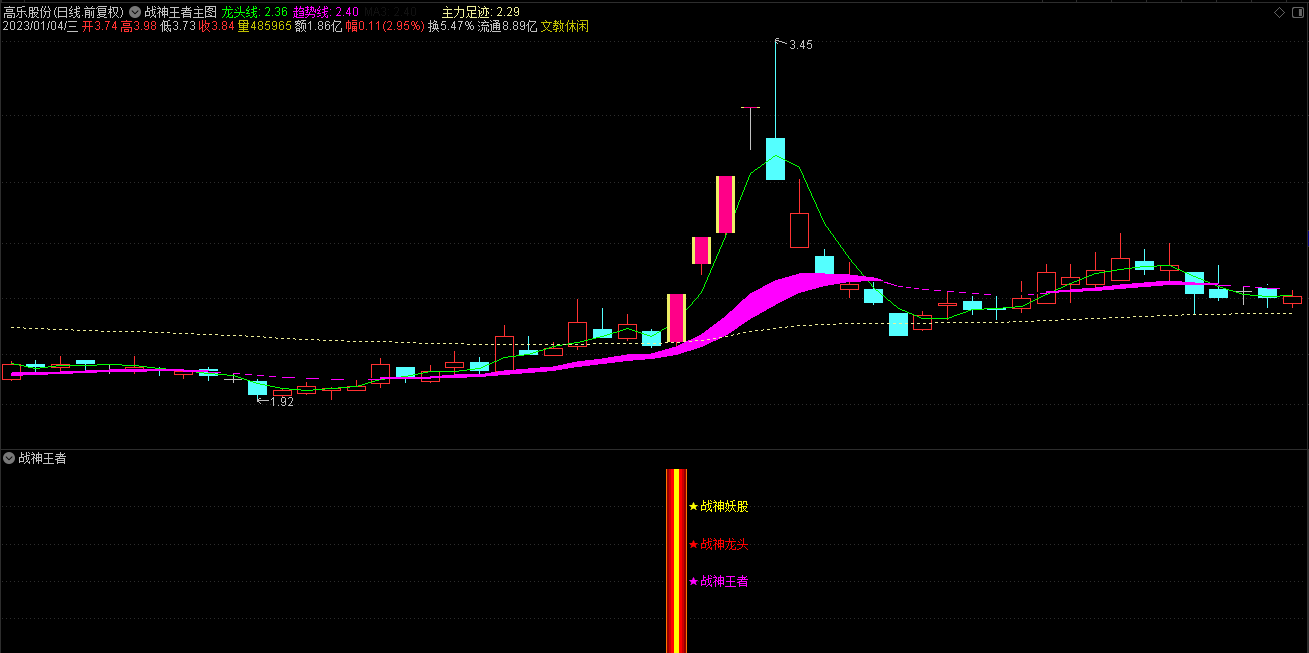Viewport: 1309px width, 653px height.
Task: Click the 趋势线 indicator label
Action: tap(310, 12)
